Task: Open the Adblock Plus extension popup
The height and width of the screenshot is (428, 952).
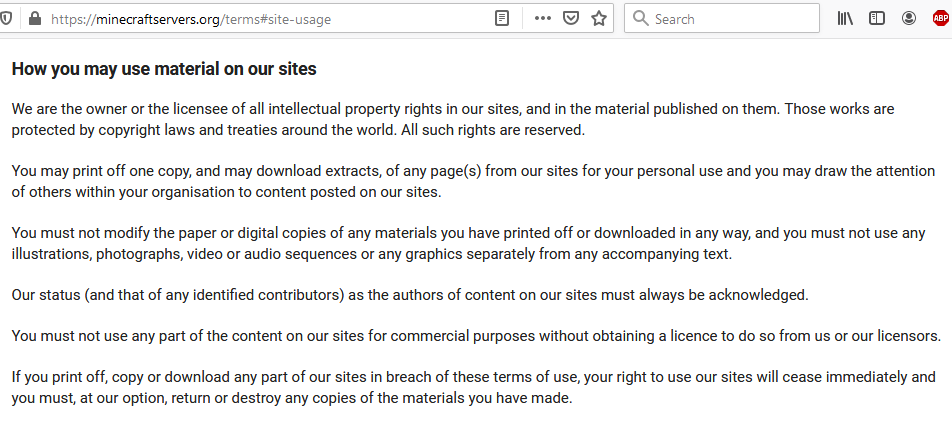Action: point(940,18)
